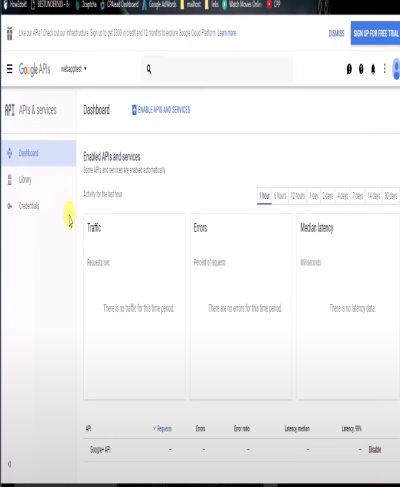Open Dashboard in the sidebar
Screen dimensions: 400x487
tap(38, 153)
